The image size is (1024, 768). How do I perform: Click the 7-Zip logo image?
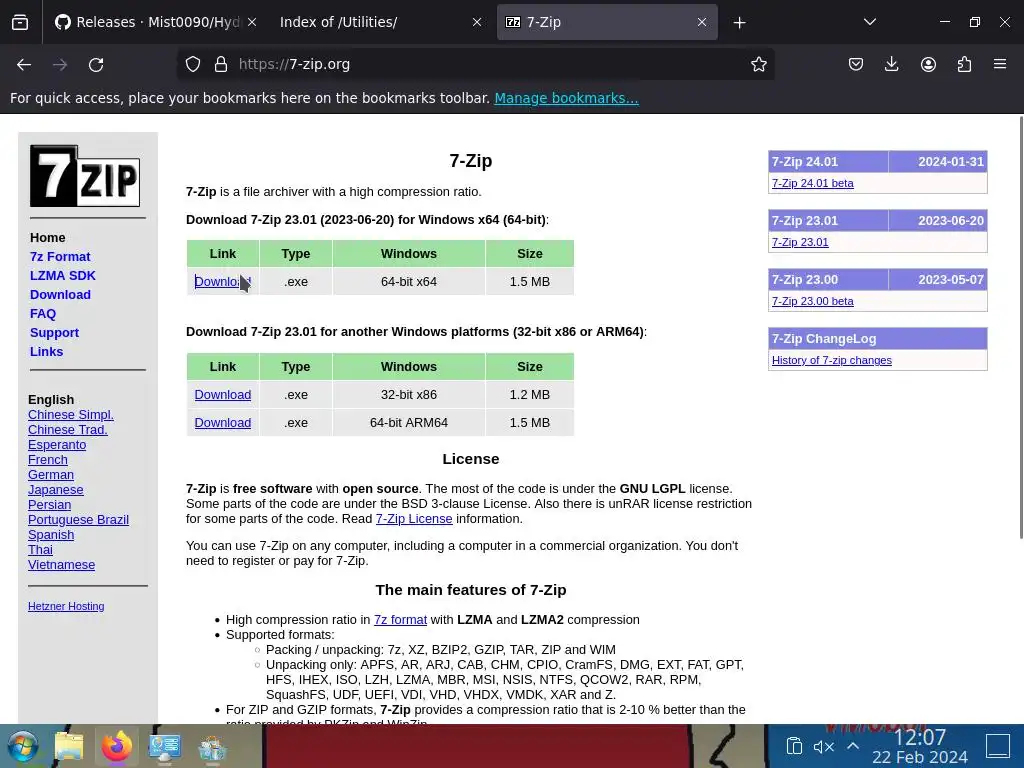click(85, 176)
